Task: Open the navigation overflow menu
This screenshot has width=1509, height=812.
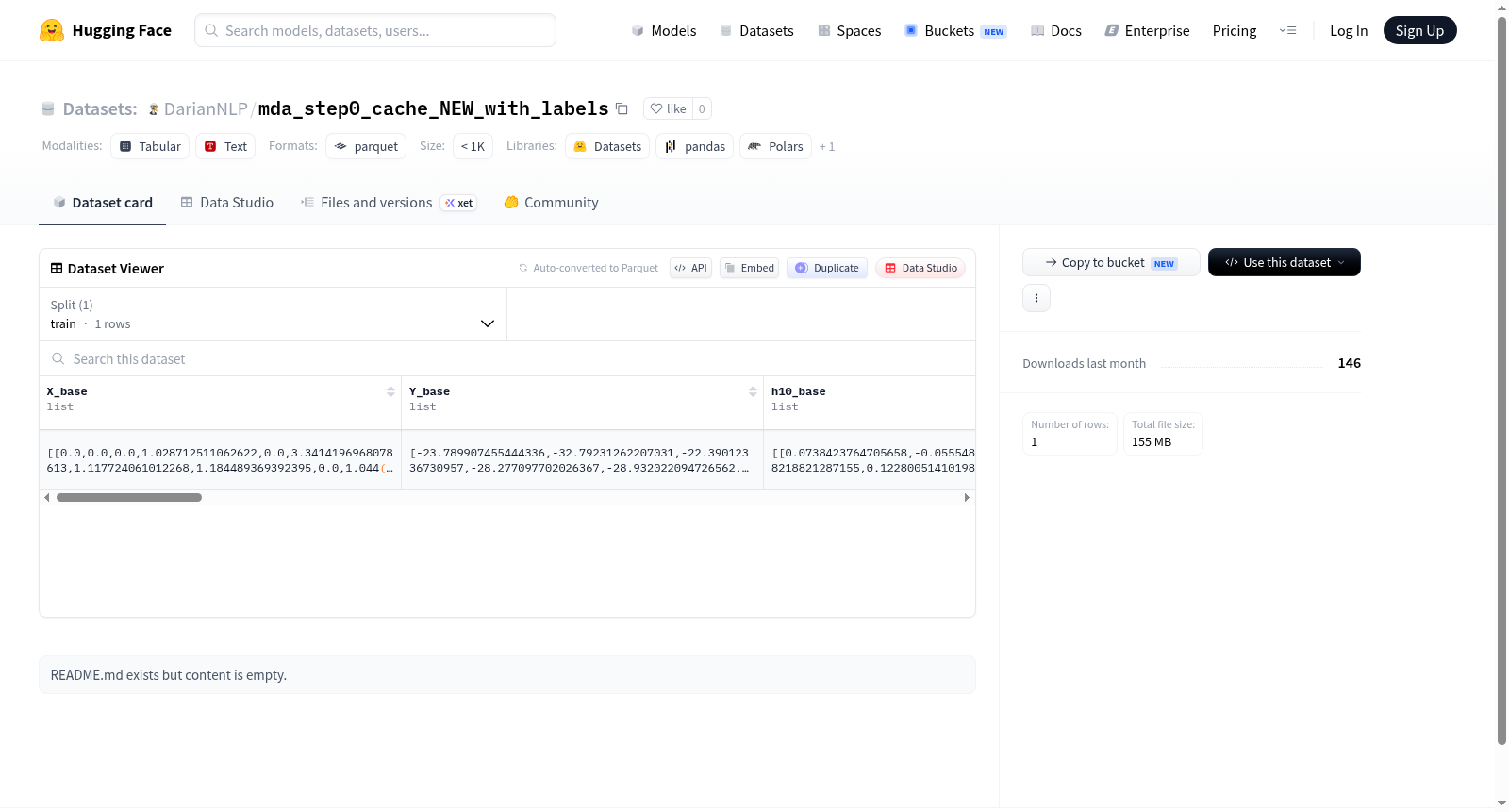Action: tap(1287, 30)
